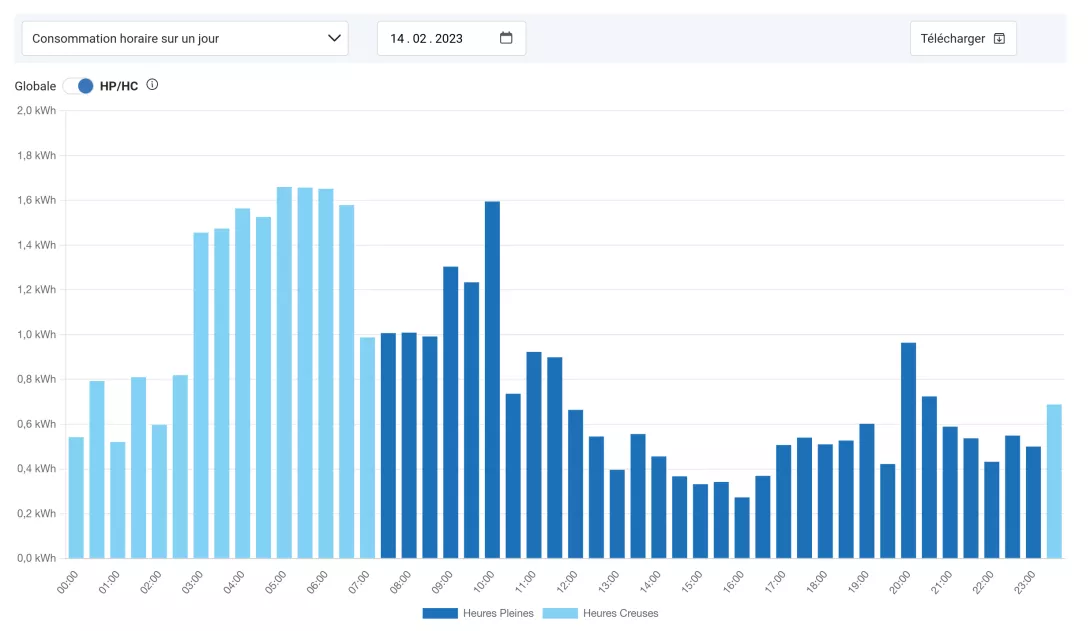
Task: Click the date input 14.02.2023
Action: (x=427, y=38)
